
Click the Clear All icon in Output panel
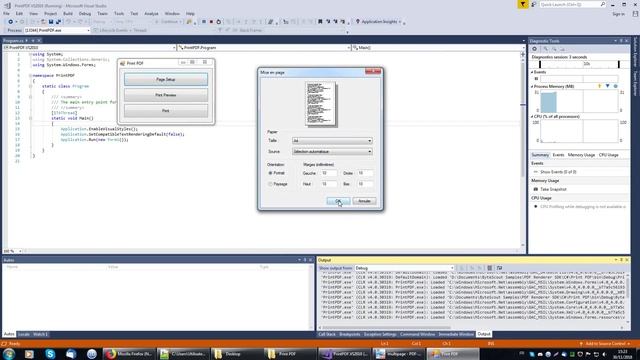[x=489, y=268]
